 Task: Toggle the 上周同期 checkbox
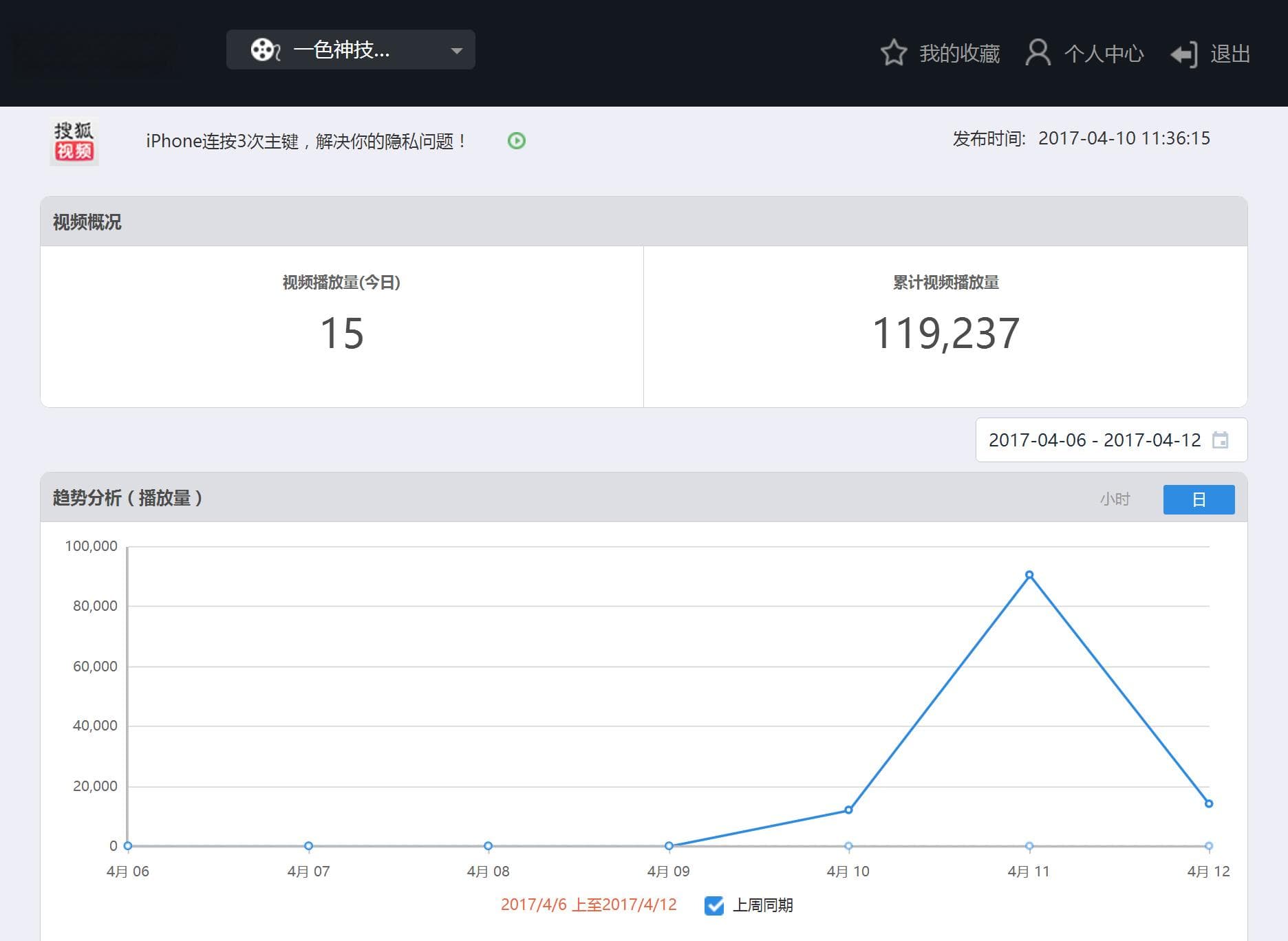714,905
